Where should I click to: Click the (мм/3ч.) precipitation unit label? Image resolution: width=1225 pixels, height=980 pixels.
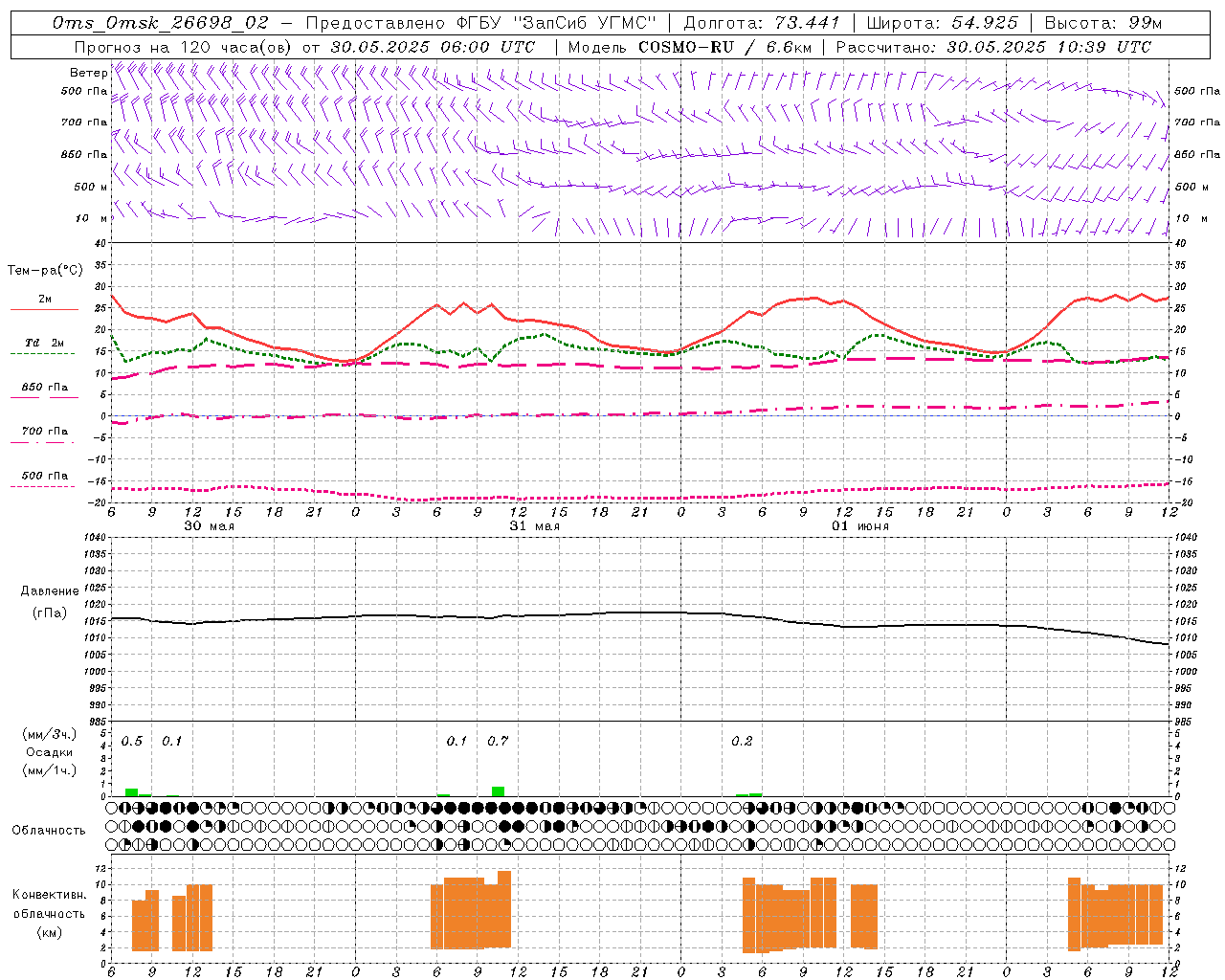point(49,734)
